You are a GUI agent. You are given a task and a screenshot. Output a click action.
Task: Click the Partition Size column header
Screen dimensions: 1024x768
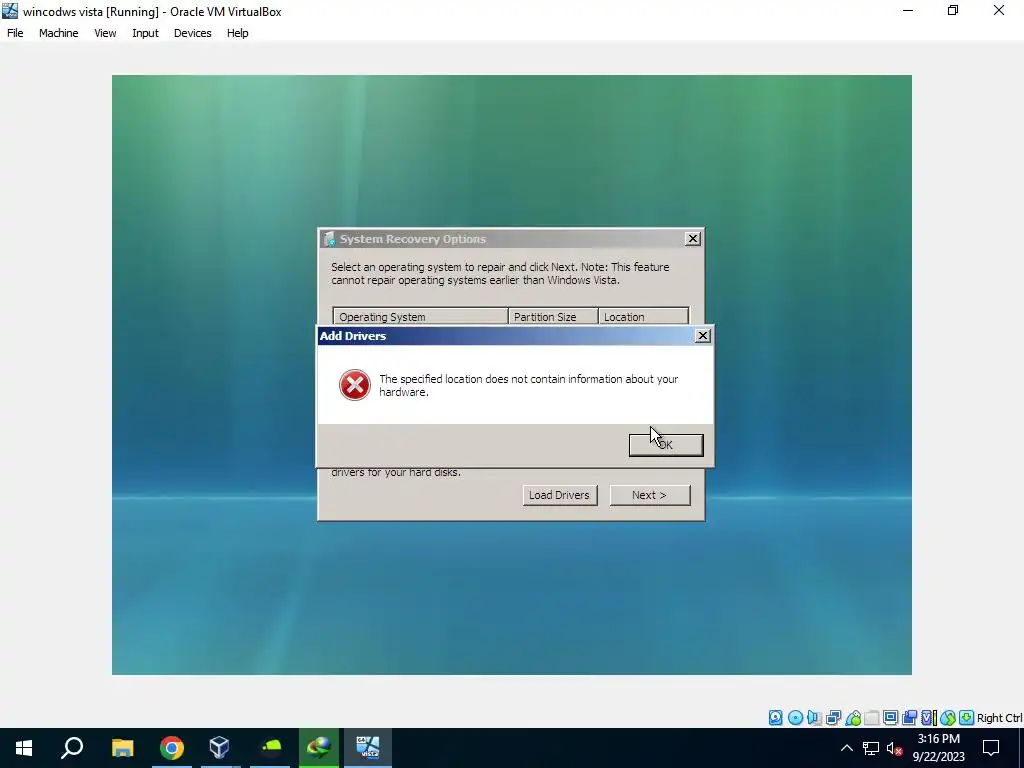[553, 317]
